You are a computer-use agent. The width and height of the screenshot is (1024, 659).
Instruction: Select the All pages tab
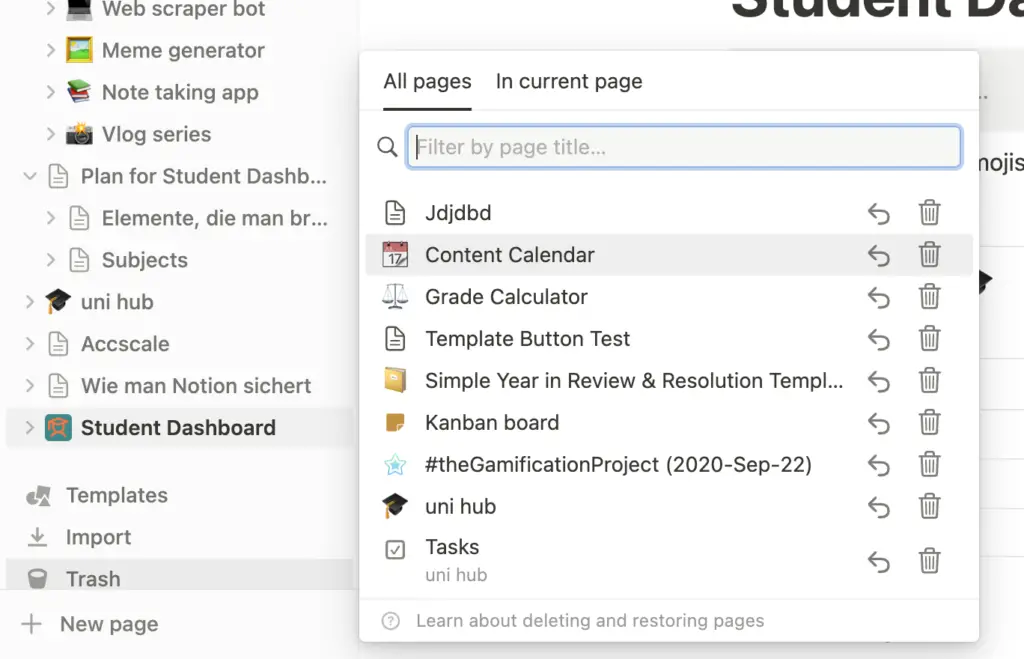(427, 82)
